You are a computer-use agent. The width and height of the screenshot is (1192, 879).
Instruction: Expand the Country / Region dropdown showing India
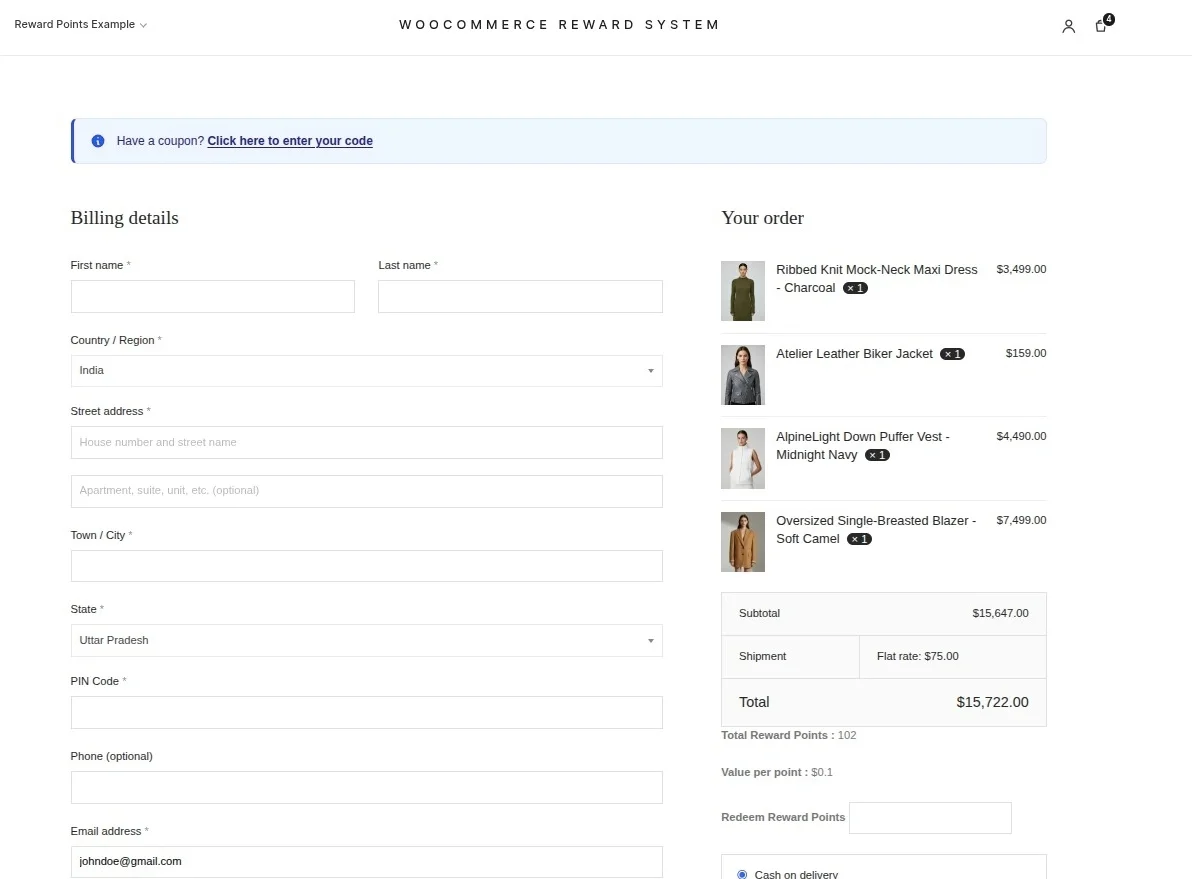[x=366, y=371]
